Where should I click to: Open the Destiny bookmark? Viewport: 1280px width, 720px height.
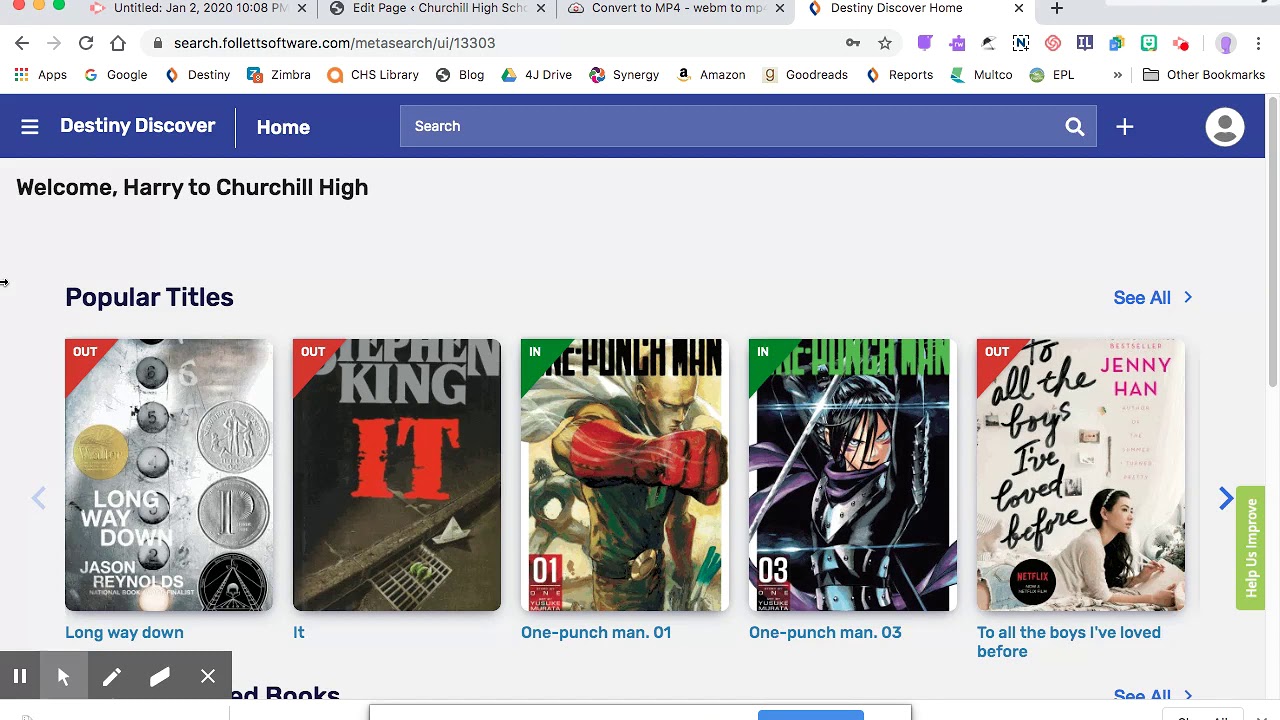coord(198,75)
